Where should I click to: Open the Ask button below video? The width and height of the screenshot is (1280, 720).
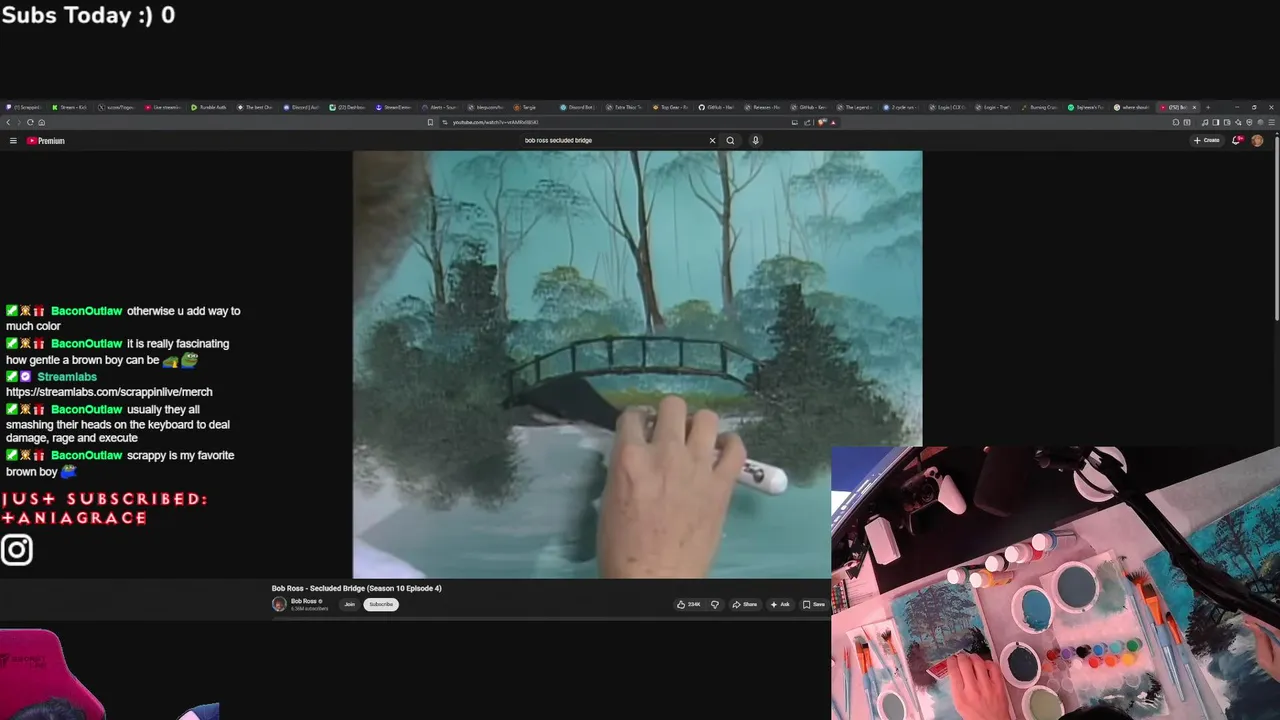[x=780, y=604]
